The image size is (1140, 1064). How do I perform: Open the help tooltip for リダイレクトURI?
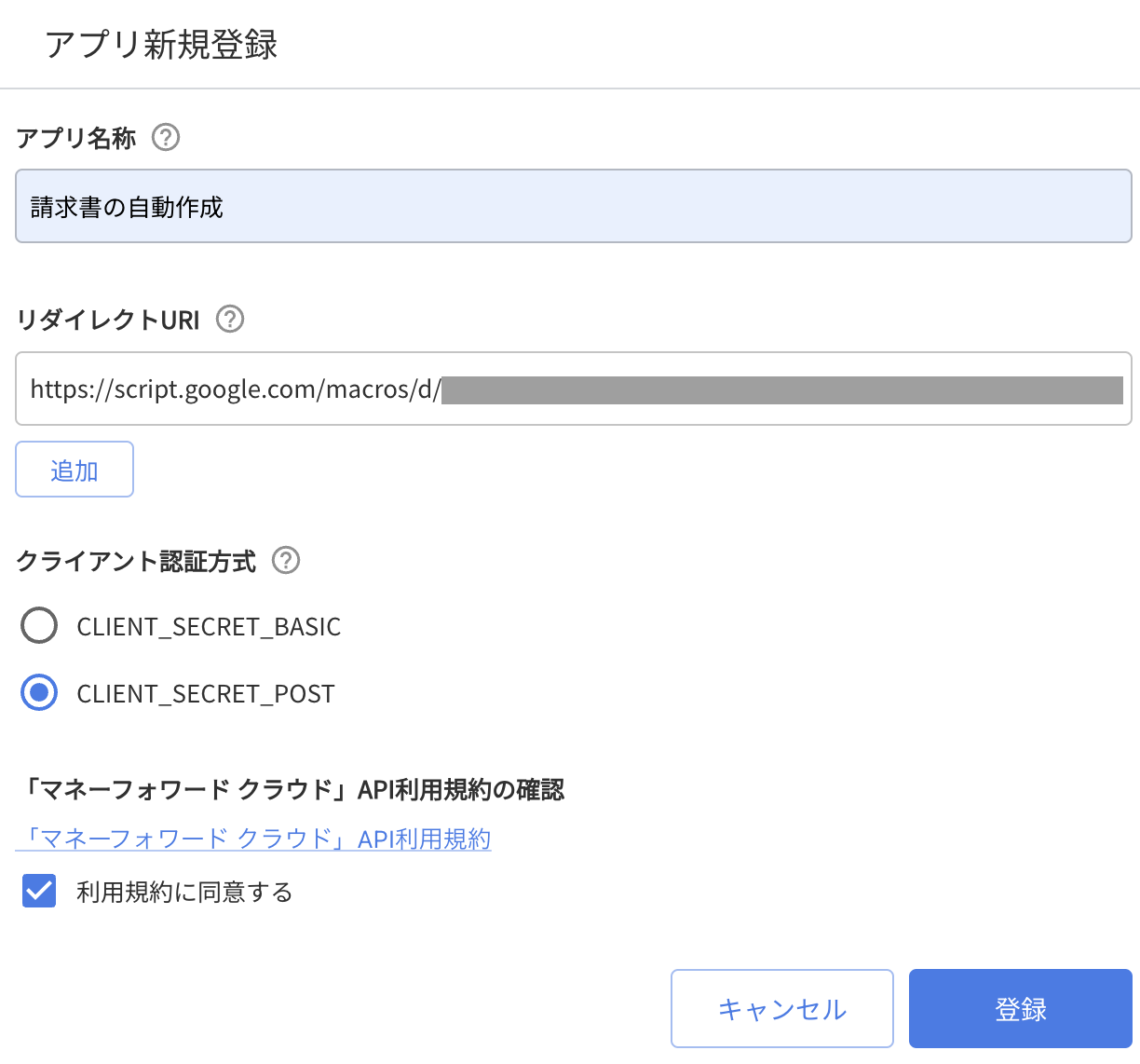pyautogui.click(x=230, y=320)
